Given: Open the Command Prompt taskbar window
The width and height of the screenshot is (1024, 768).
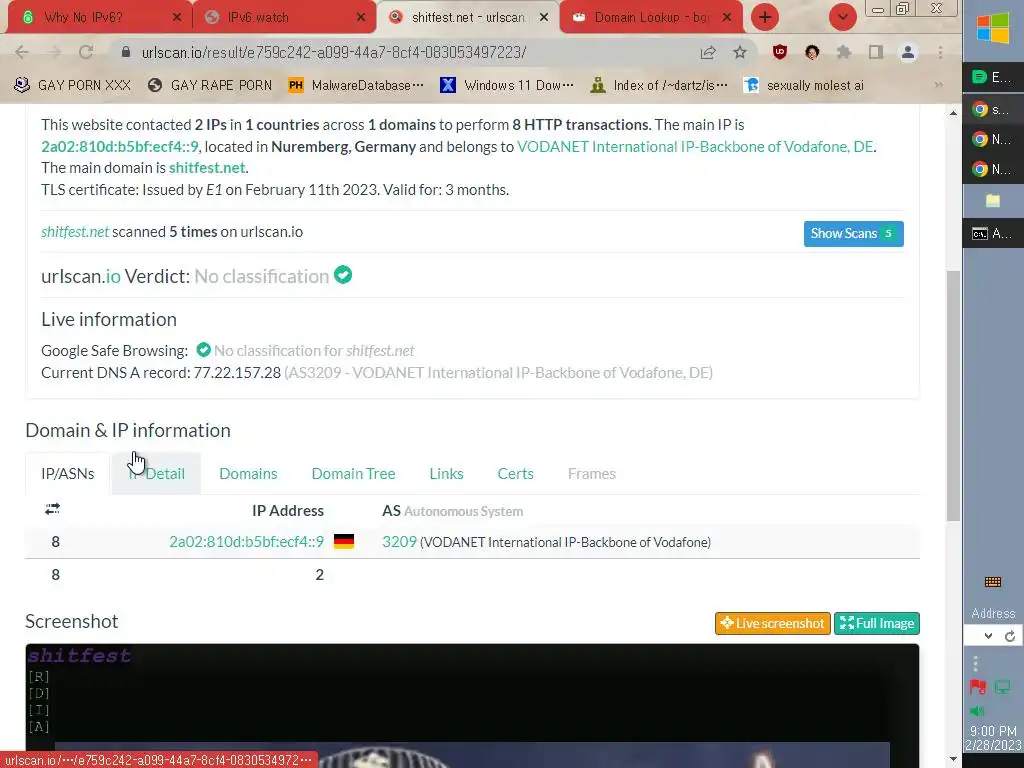Looking at the screenshot, I should [x=993, y=233].
